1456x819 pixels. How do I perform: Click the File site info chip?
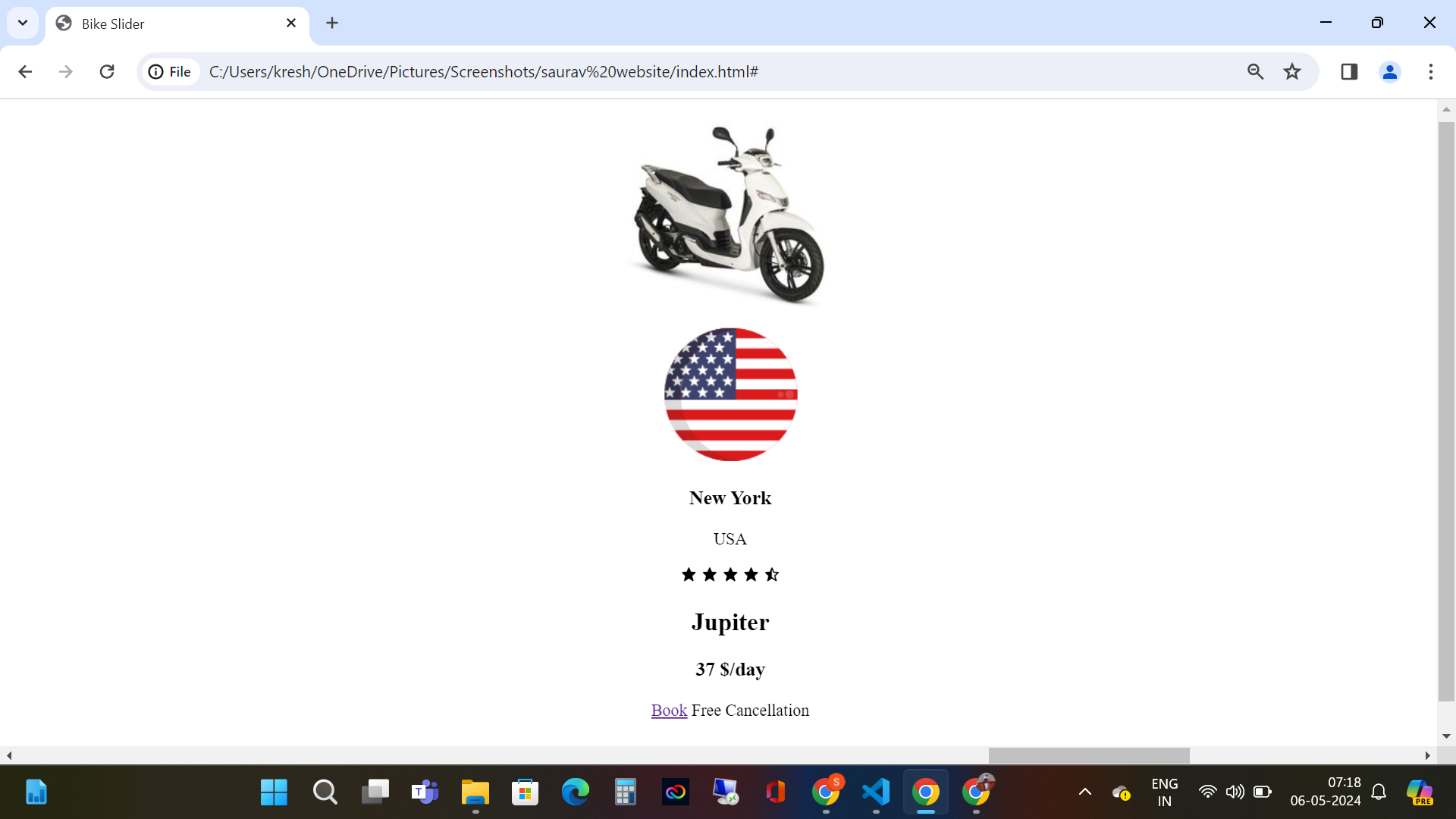(170, 71)
